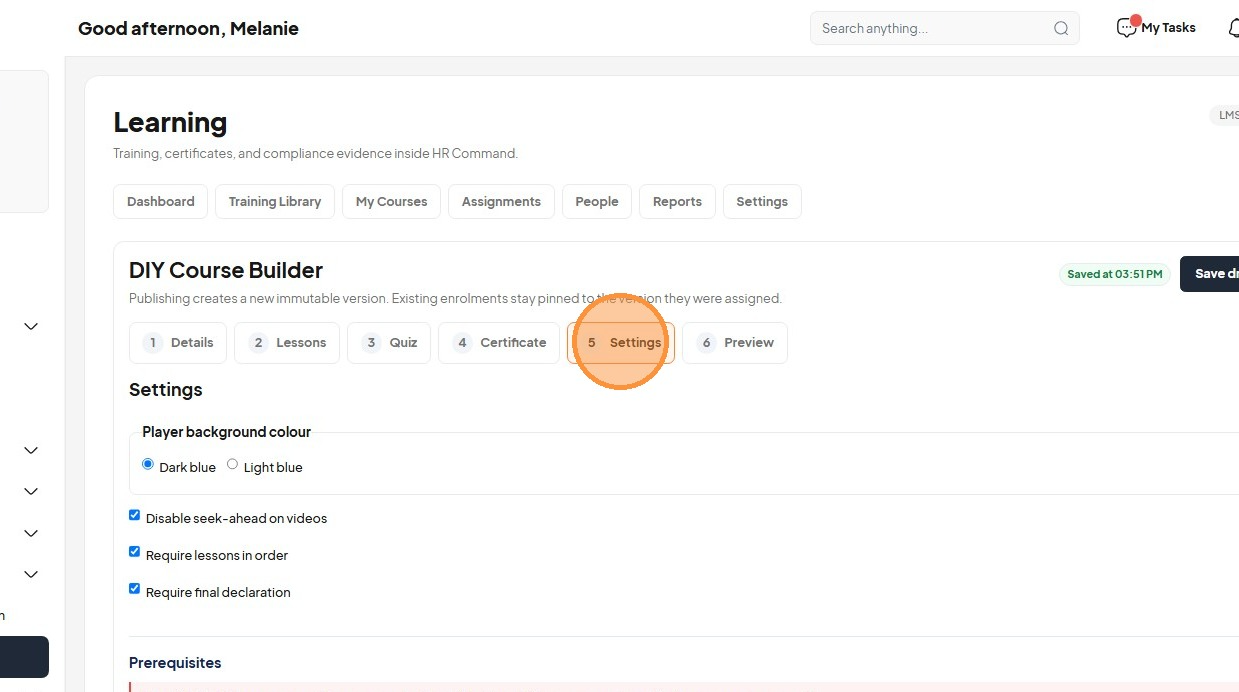
Task: Choose Light blue player background
Action: pos(233,464)
